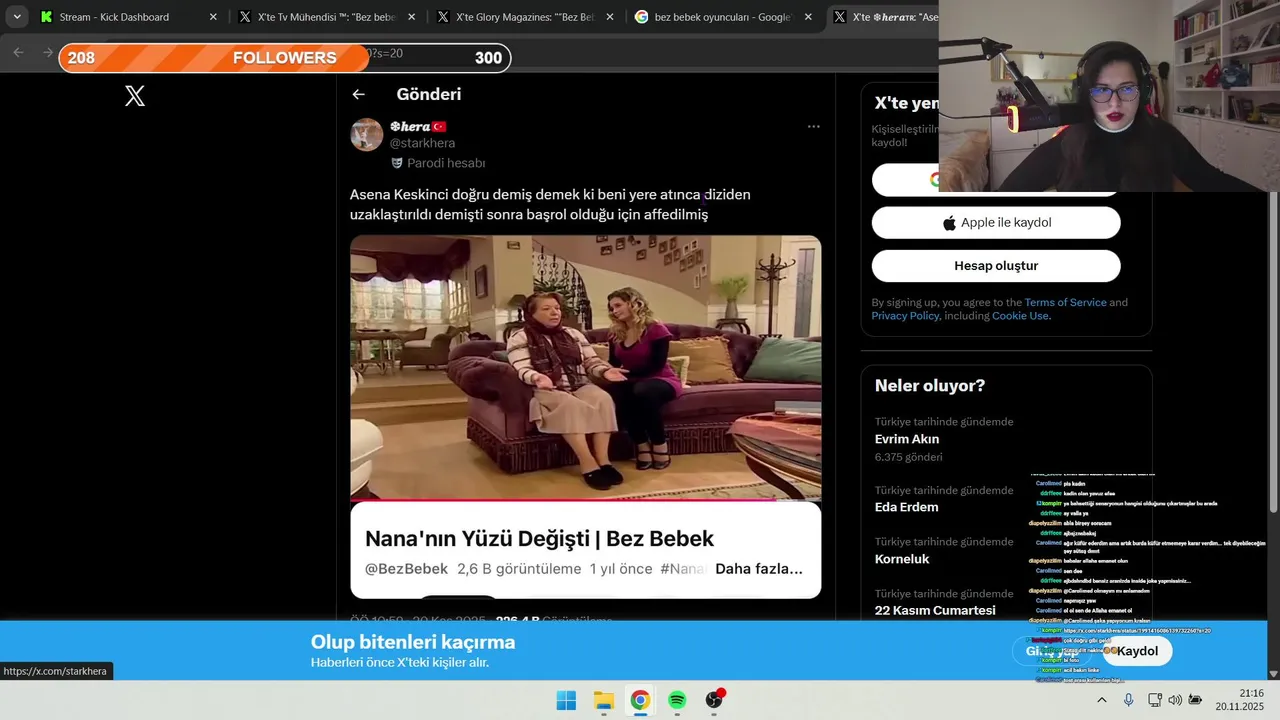Image resolution: width=1280 pixels, height=720 pixels.
Task: Click the battery tray icon
Action: pyautogui.click(x=1195, y=700)
